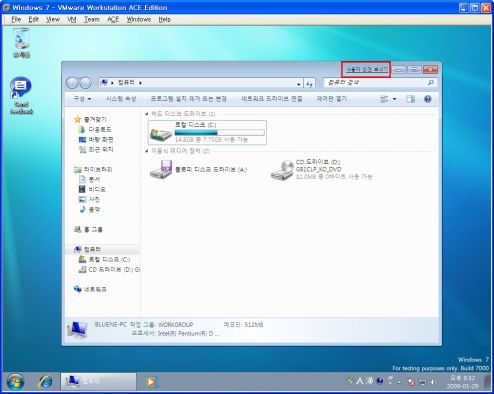
Task: Open the VMware Help menu
Action: [x=164, y=19]
